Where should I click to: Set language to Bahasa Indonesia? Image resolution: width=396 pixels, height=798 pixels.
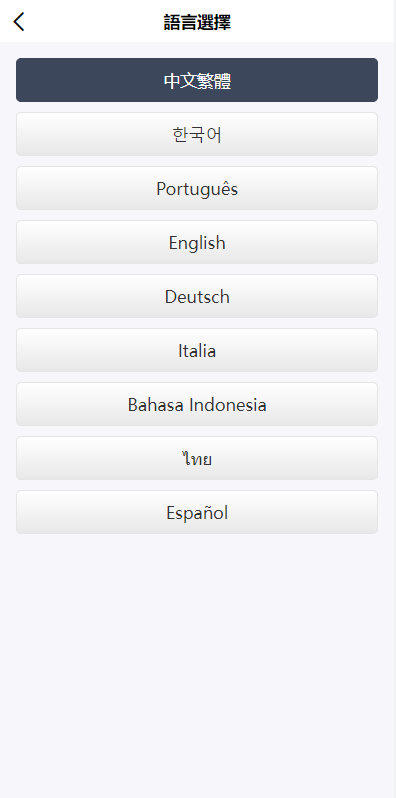pos(197,404)
